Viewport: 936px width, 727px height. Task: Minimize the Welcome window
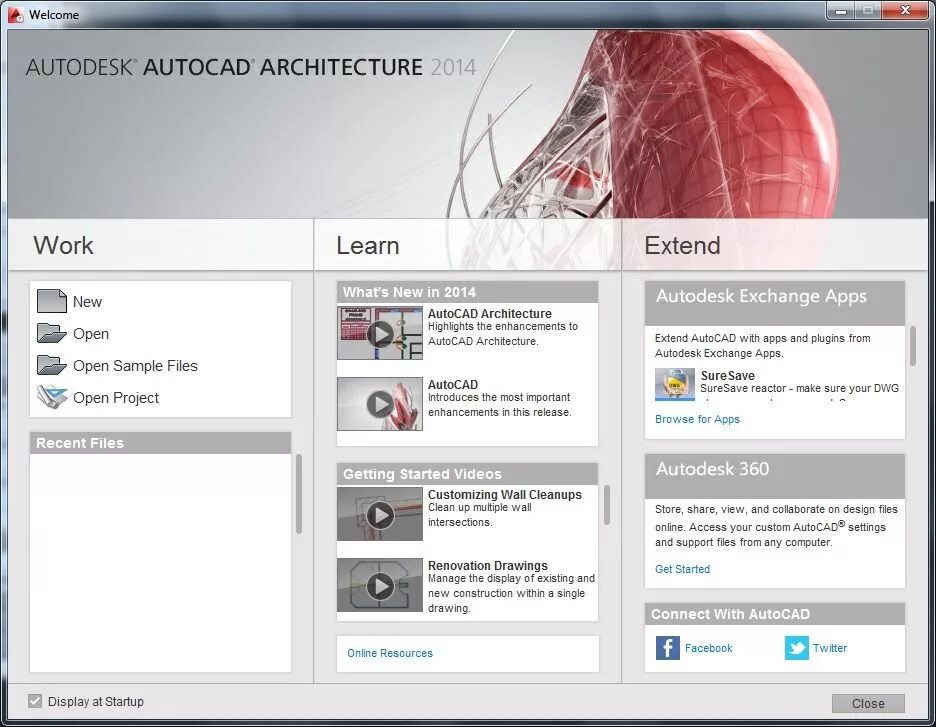click(841, 11)
